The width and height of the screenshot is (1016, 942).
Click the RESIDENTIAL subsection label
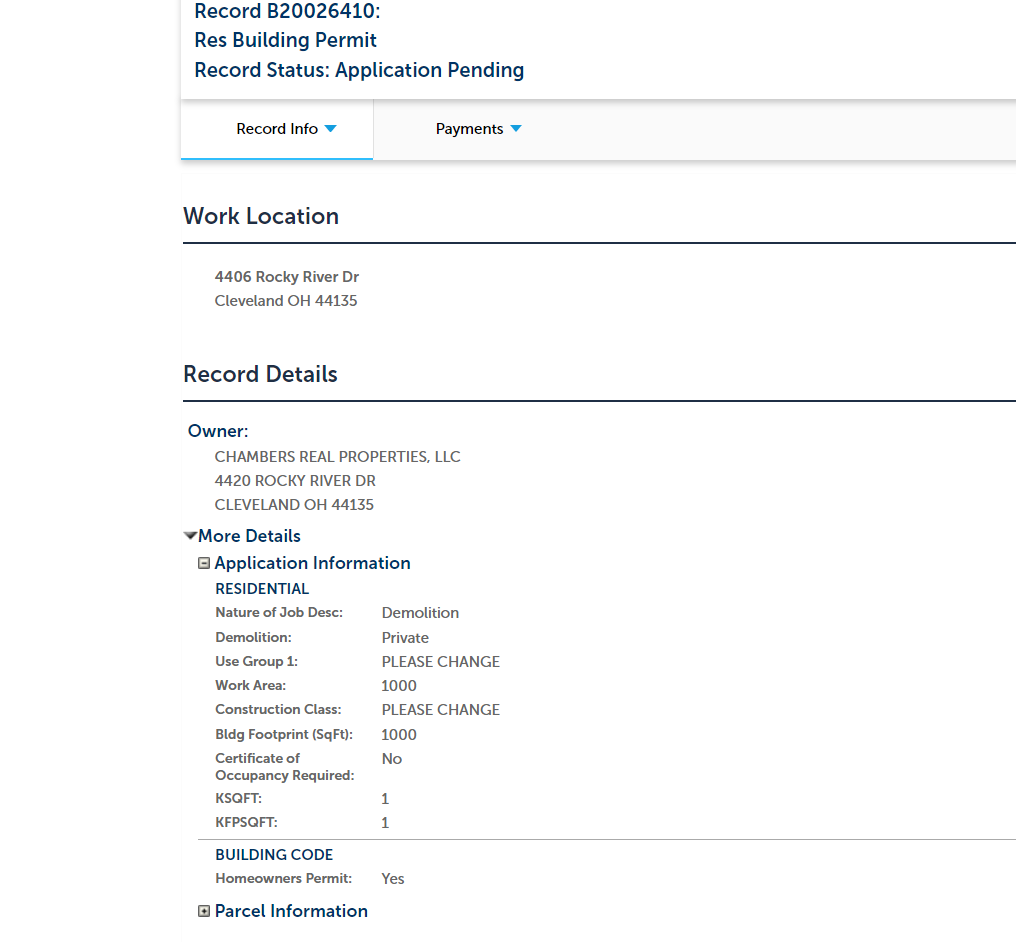click(262, 589)
